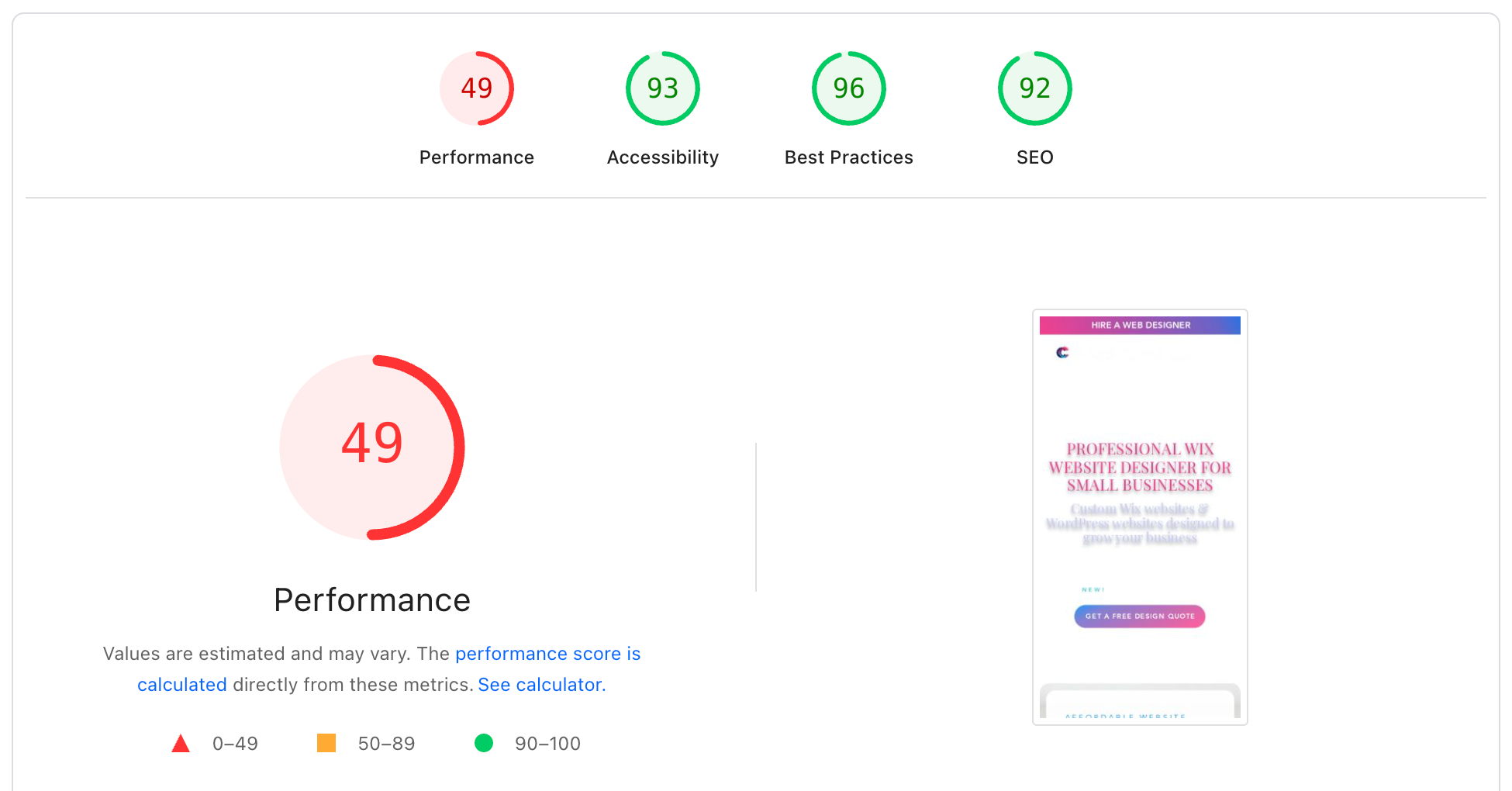Click the red triangle legend icon
The width and height of the screenshot is (1512, 791).
point(181,744)
